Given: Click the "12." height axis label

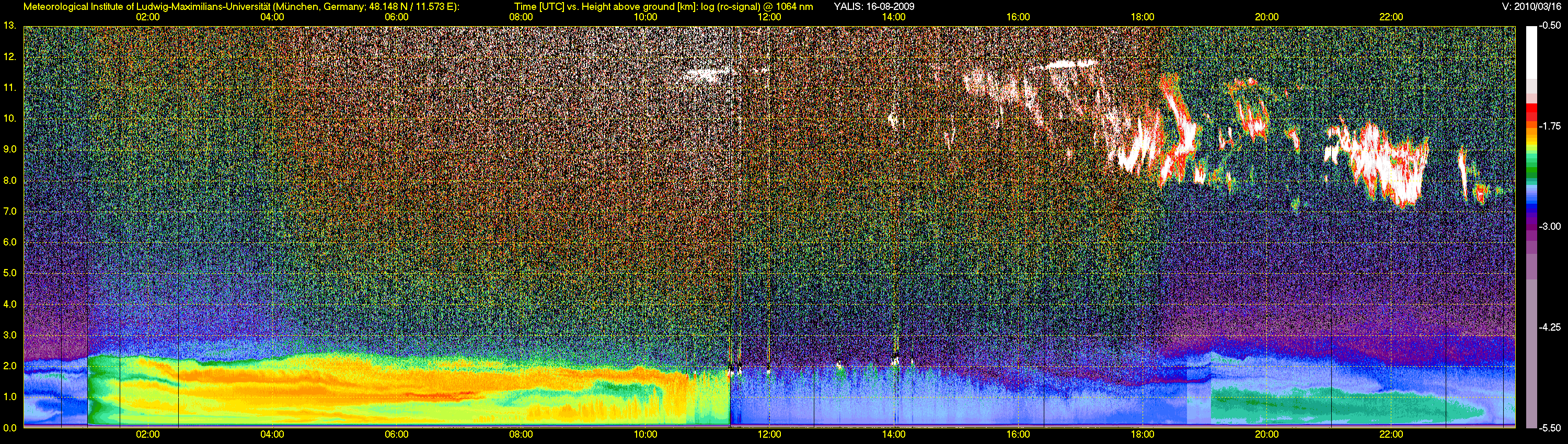Looking at the screenshot, I should click(10, 56).
